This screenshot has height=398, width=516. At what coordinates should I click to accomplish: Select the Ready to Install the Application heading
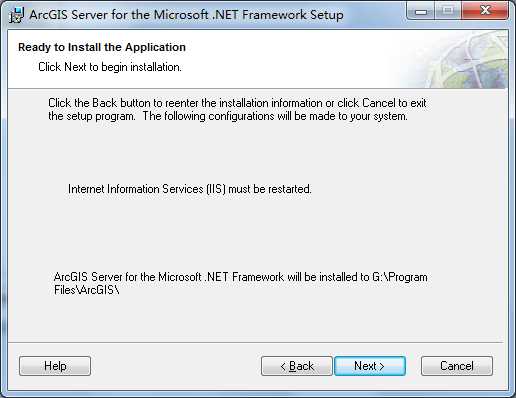102,47
